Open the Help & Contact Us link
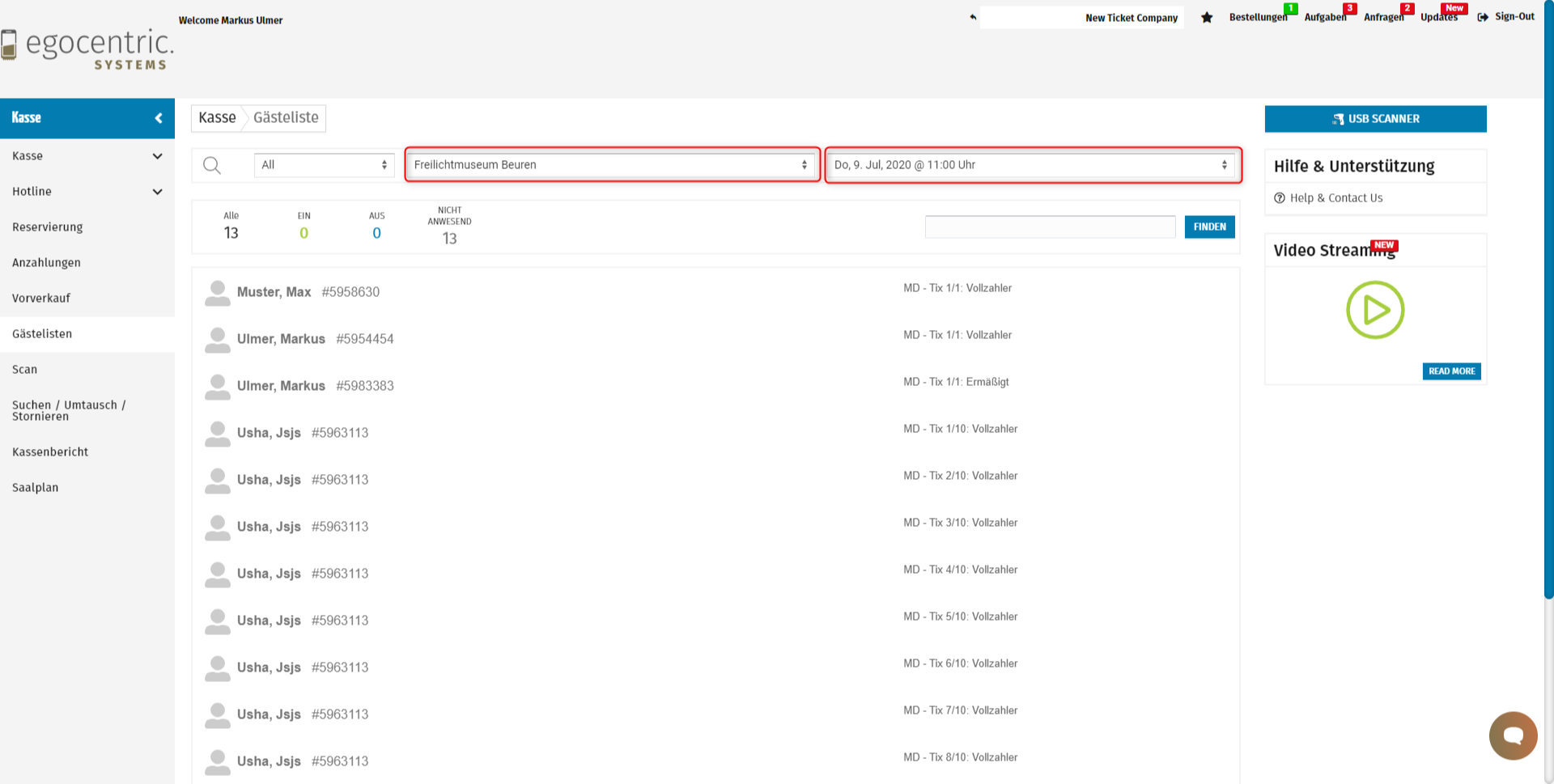1554x784 pixels. 1335,198
